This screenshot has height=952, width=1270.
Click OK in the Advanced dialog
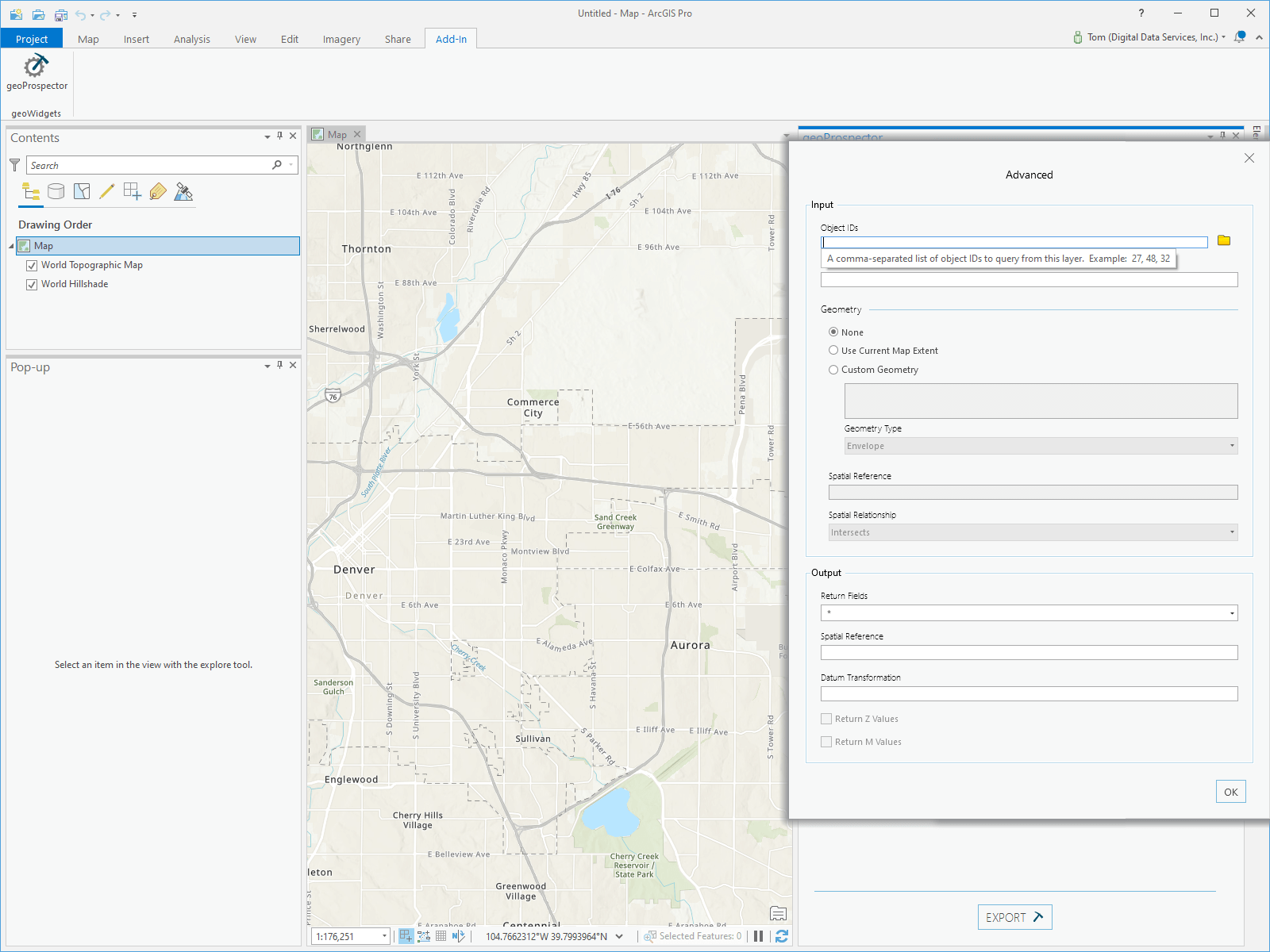[1231, 792]
